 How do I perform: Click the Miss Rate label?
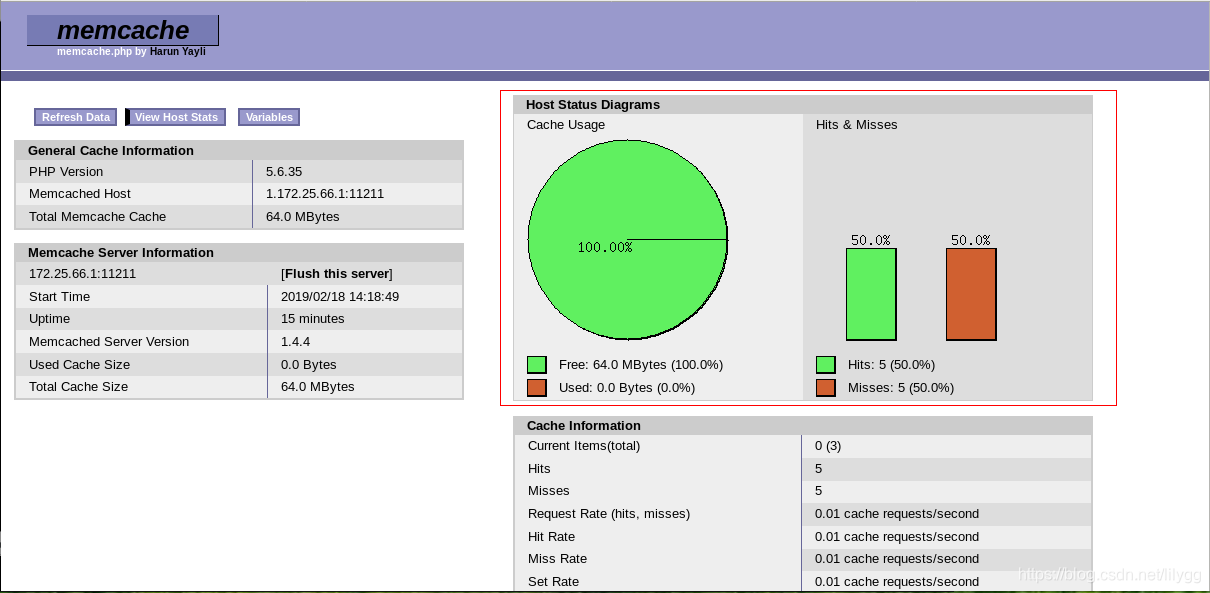[557, 559]
